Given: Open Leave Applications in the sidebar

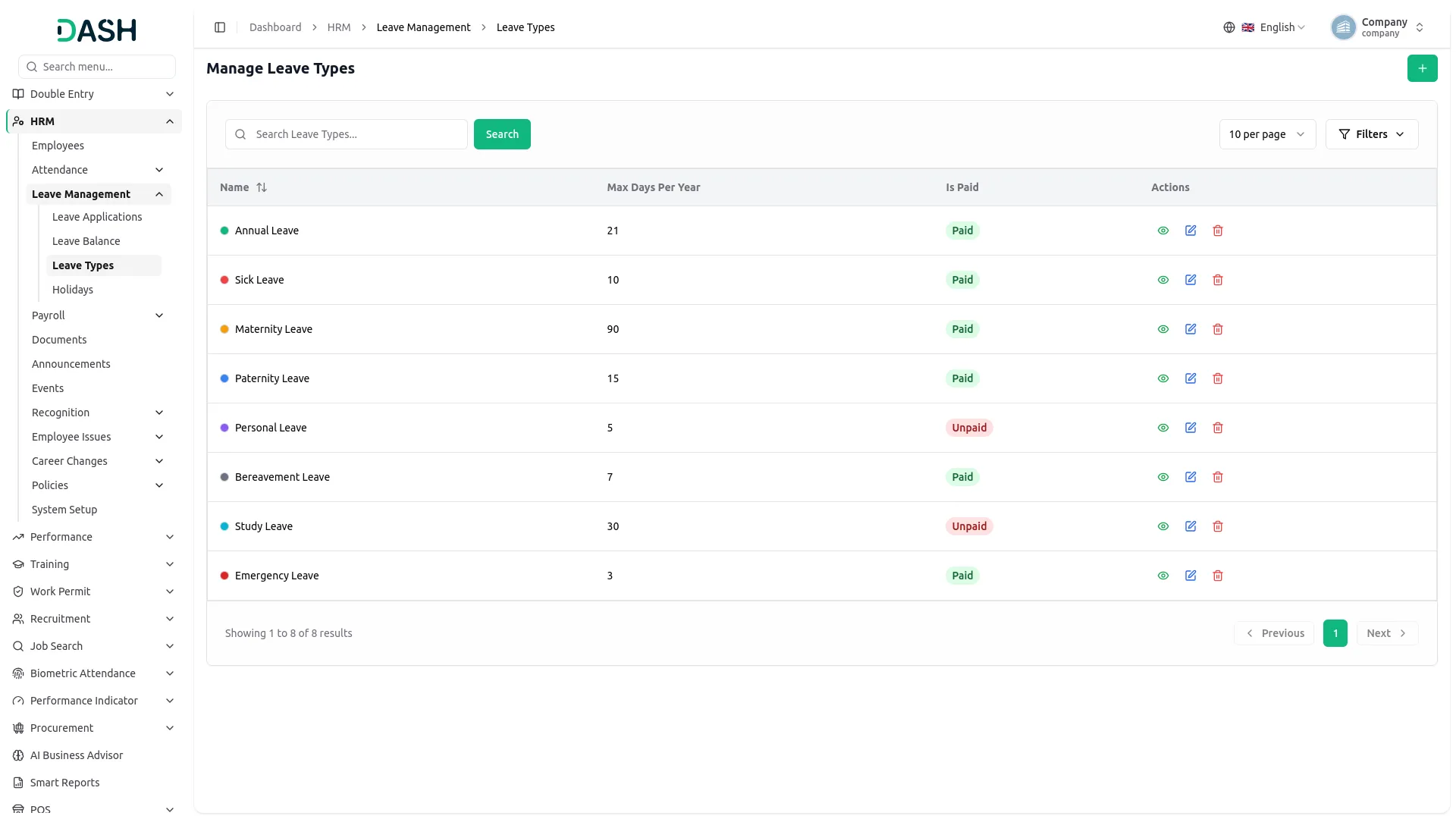Looking at the screenshot, I should [x=97, y=217].
